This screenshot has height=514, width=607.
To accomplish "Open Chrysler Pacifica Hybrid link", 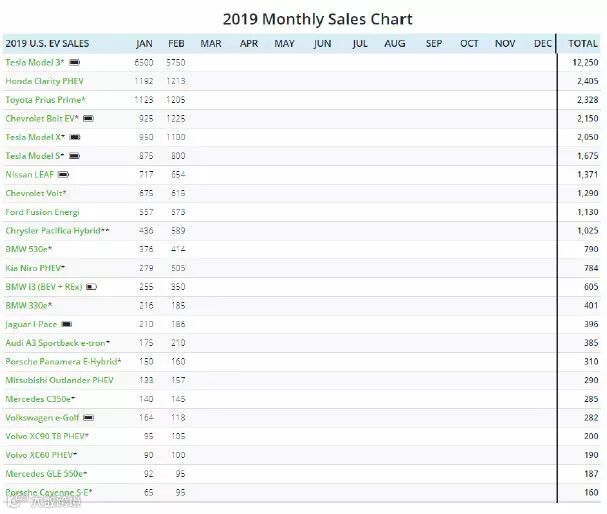I will [57, 231].
